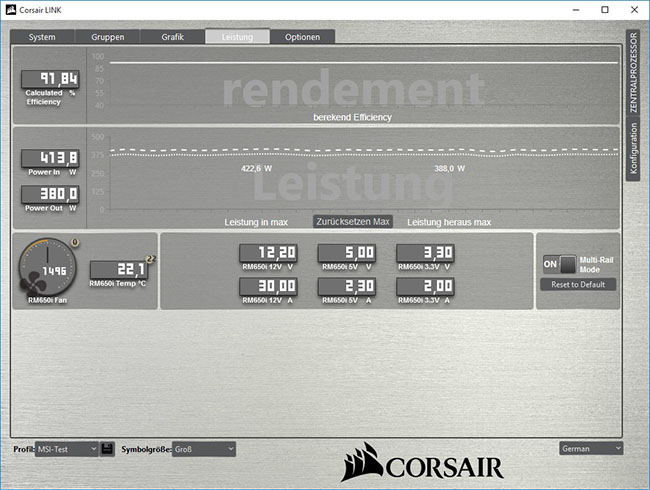Click the RM650i 5V voltage 5,00 readout

(x=347, y=253)
